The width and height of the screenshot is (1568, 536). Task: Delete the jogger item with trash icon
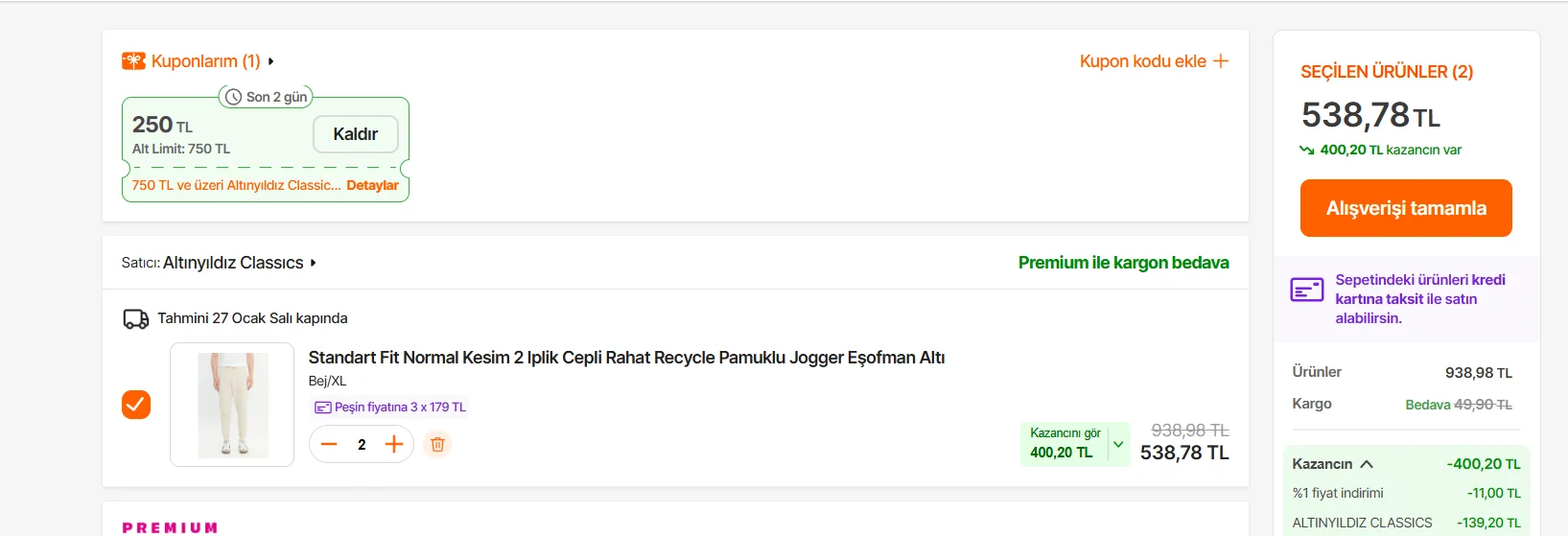437,444
